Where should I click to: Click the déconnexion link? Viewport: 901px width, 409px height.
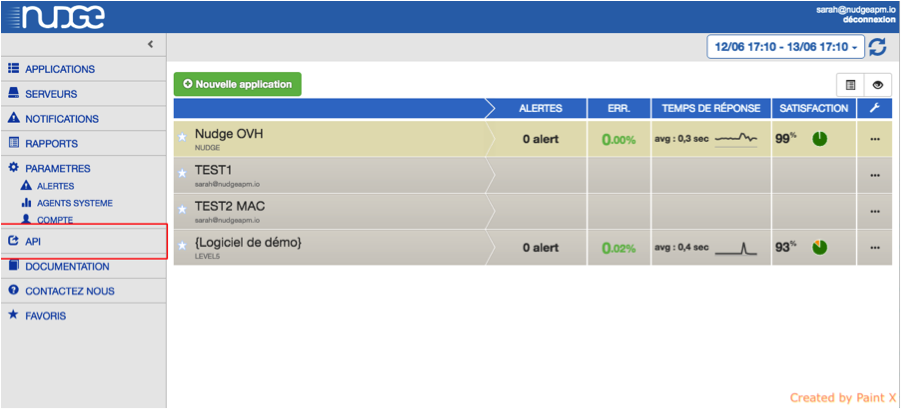[x=869, y=18]
